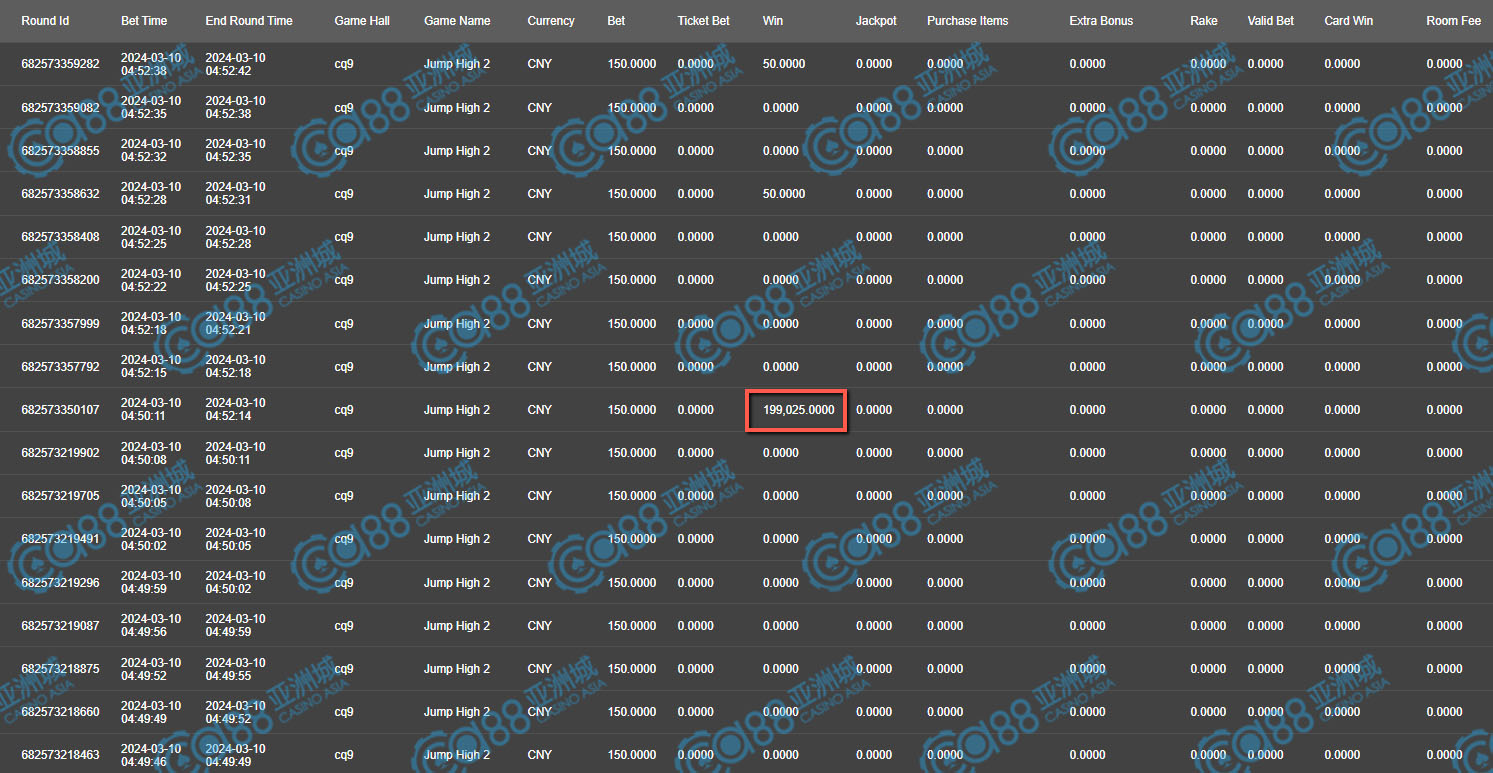
Task: Click the 199,025.0000 win amount
Action: [799, 410]
